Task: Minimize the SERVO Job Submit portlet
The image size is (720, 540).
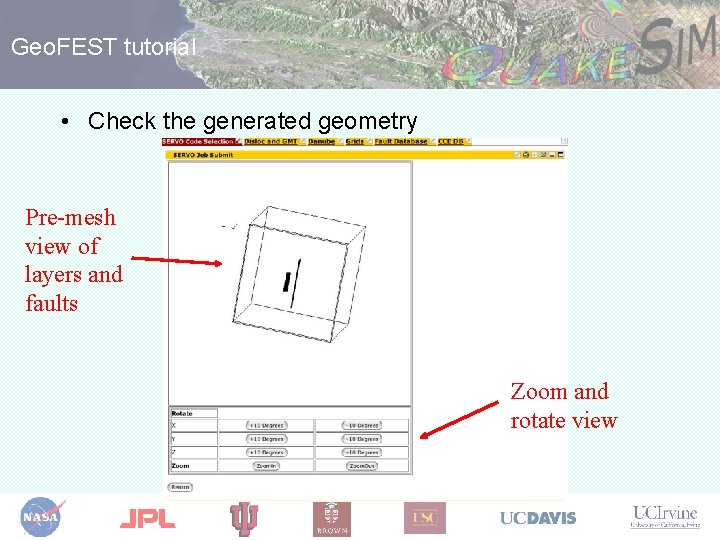Action: click(x=552, y=155)
